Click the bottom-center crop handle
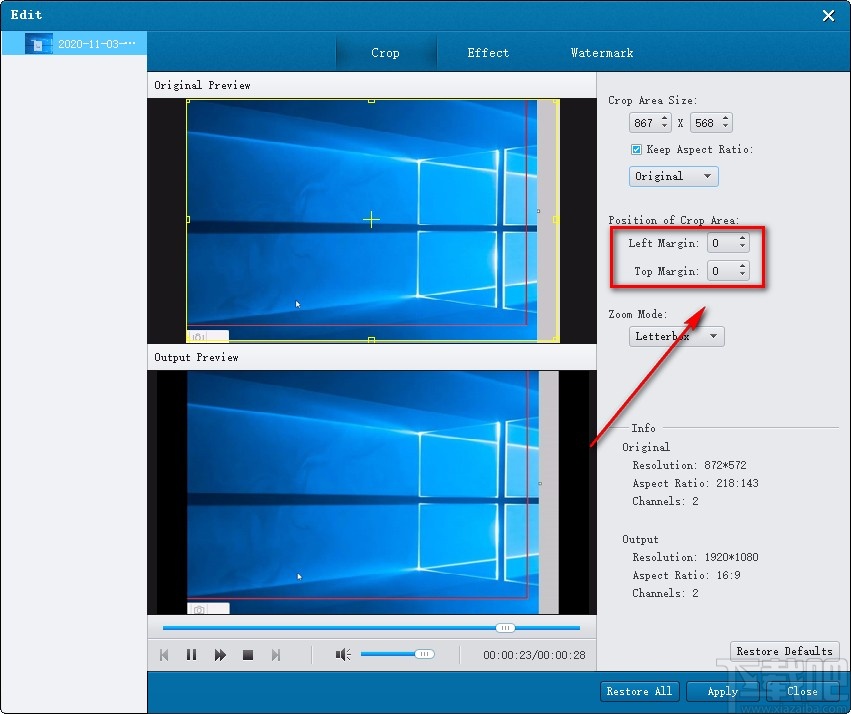The image size is (851, 714). (371, 340)
